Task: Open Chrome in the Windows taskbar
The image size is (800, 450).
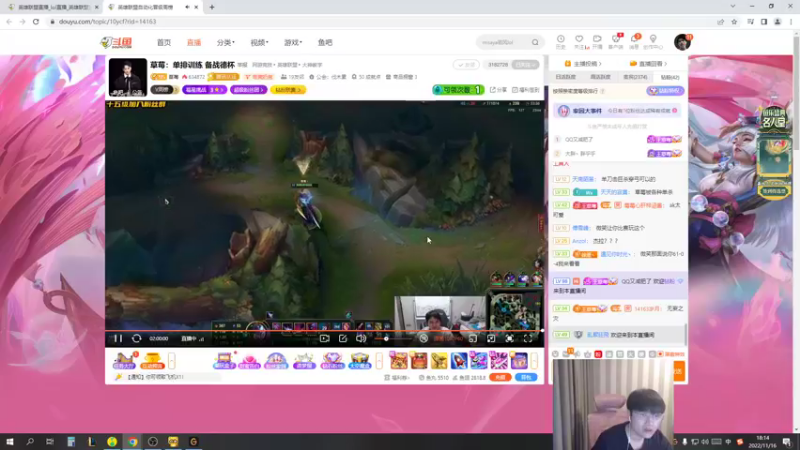Action: pos(132,441)
